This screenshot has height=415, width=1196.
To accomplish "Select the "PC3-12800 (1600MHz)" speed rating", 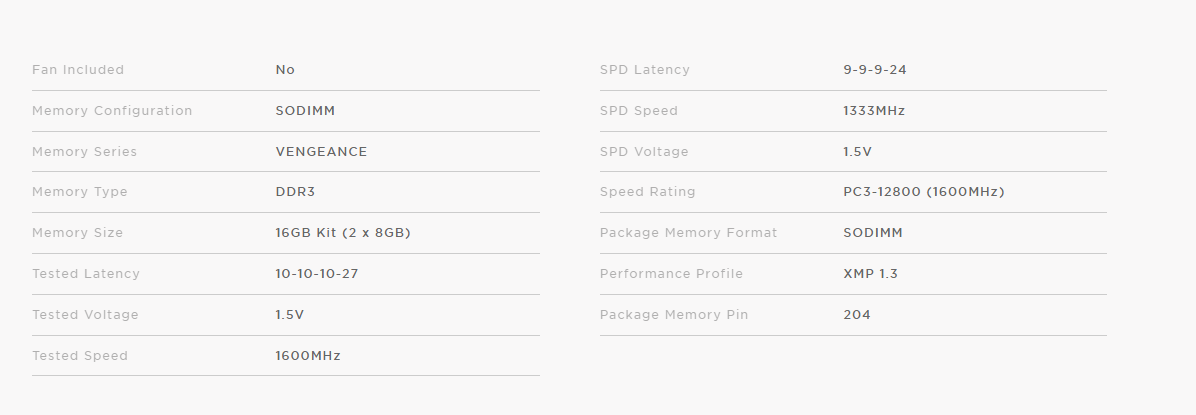I will coord(924,192).
